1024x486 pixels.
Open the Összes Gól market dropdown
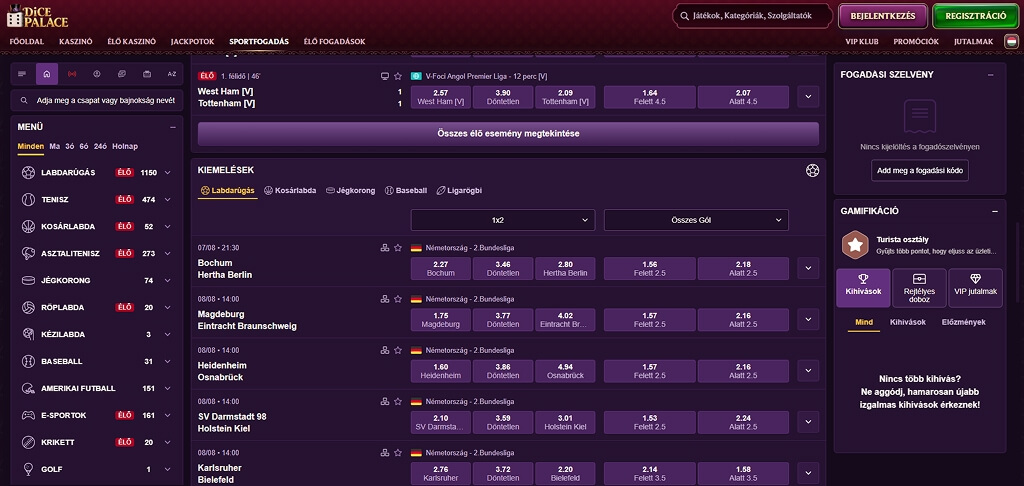[696, 220]
